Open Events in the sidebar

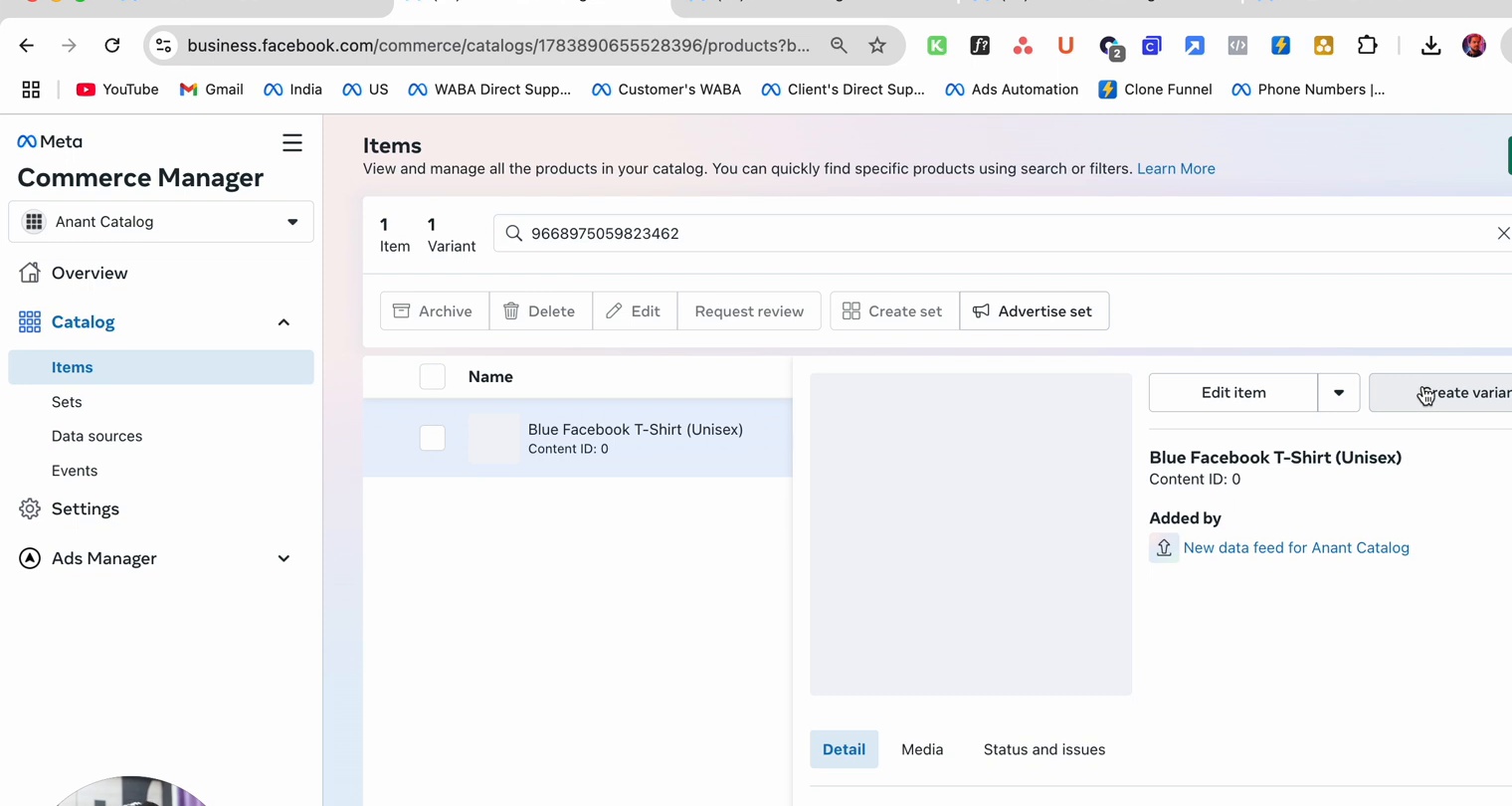(75, 471)
